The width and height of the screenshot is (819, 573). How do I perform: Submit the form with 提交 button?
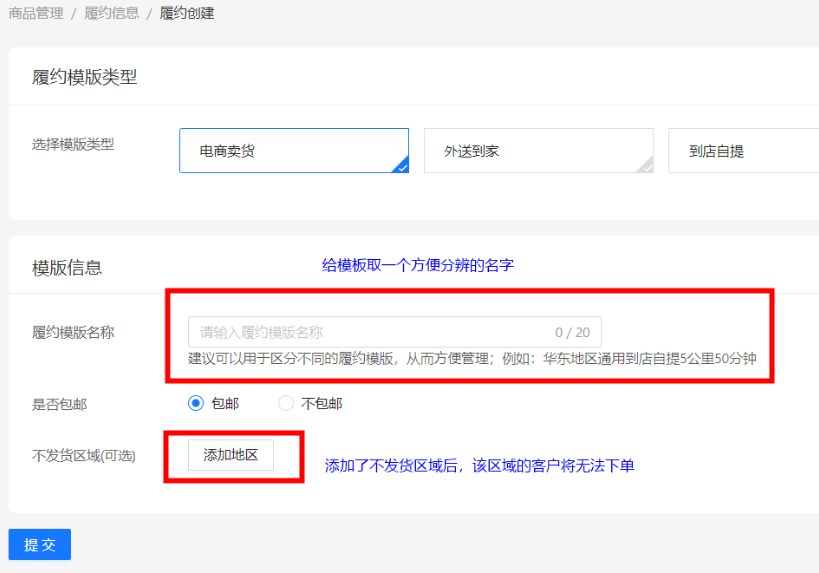(x=40, y=544)
